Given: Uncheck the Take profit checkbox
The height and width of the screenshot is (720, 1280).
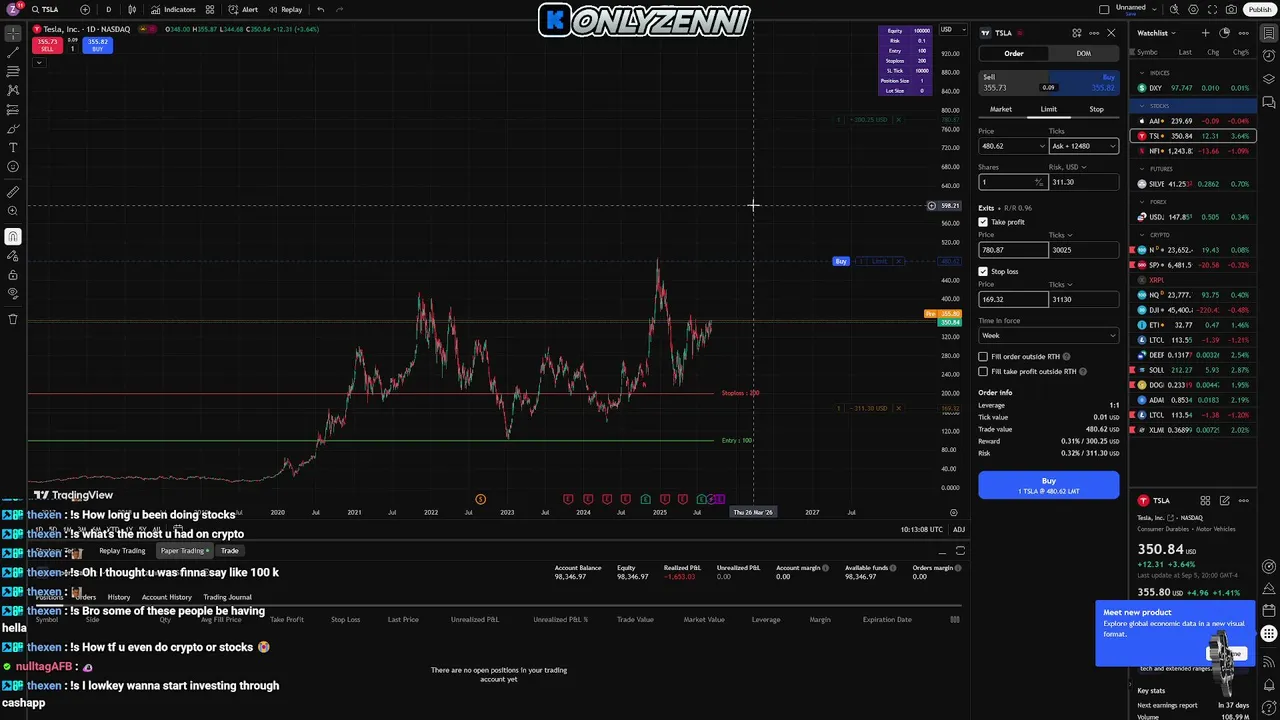Looking at the screenshot, I should 983,222.
